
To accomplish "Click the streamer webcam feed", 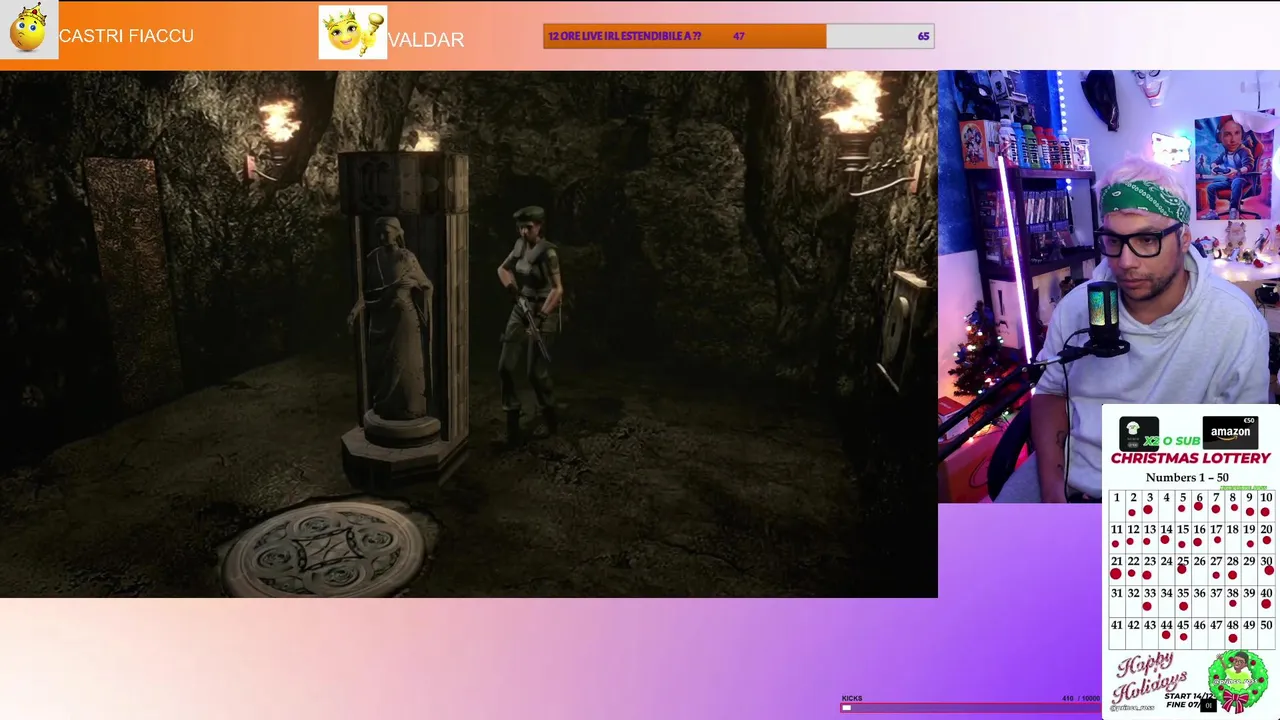I will pos(1109,286).
